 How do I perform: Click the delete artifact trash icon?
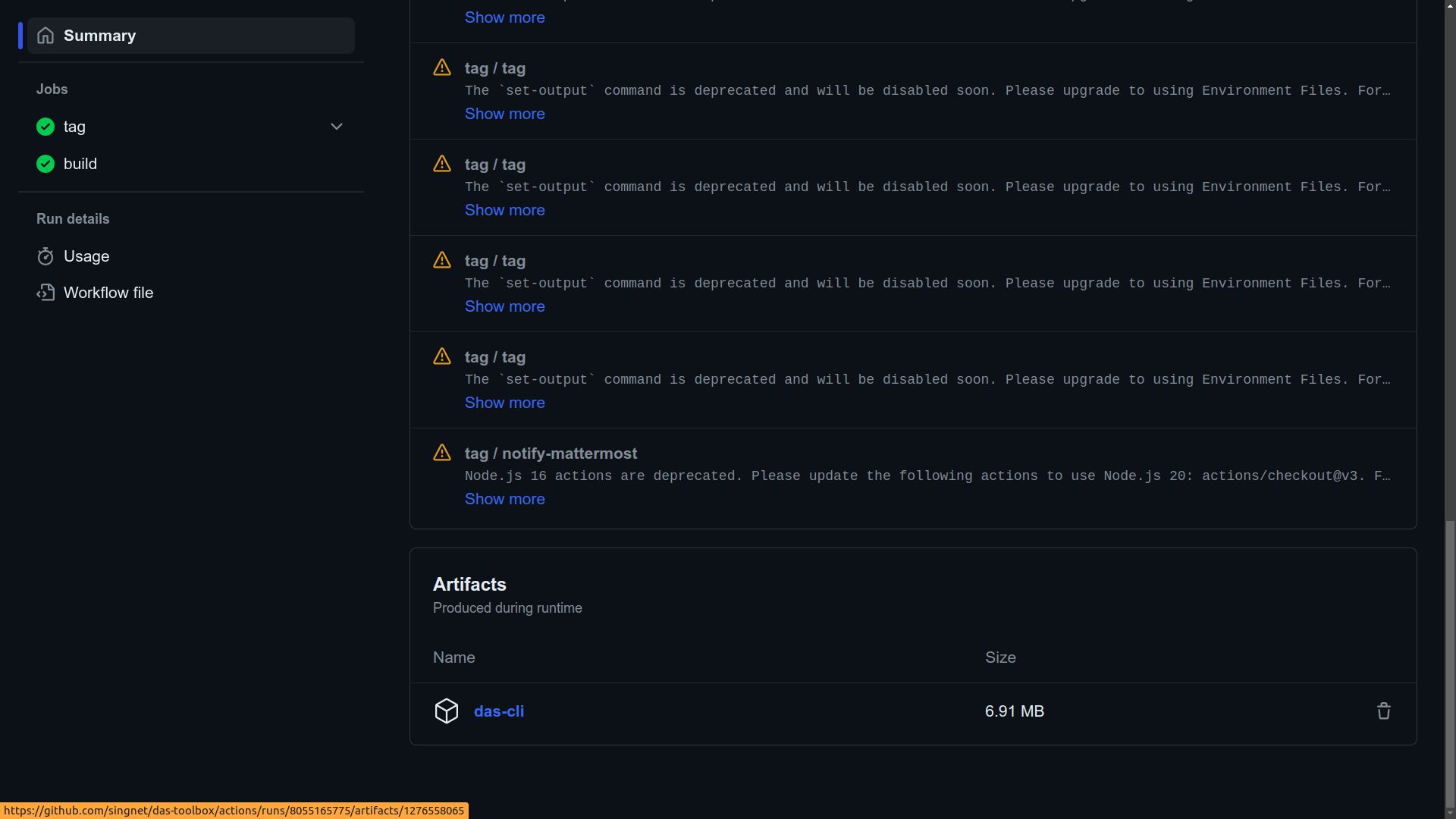click(1383, 712)
